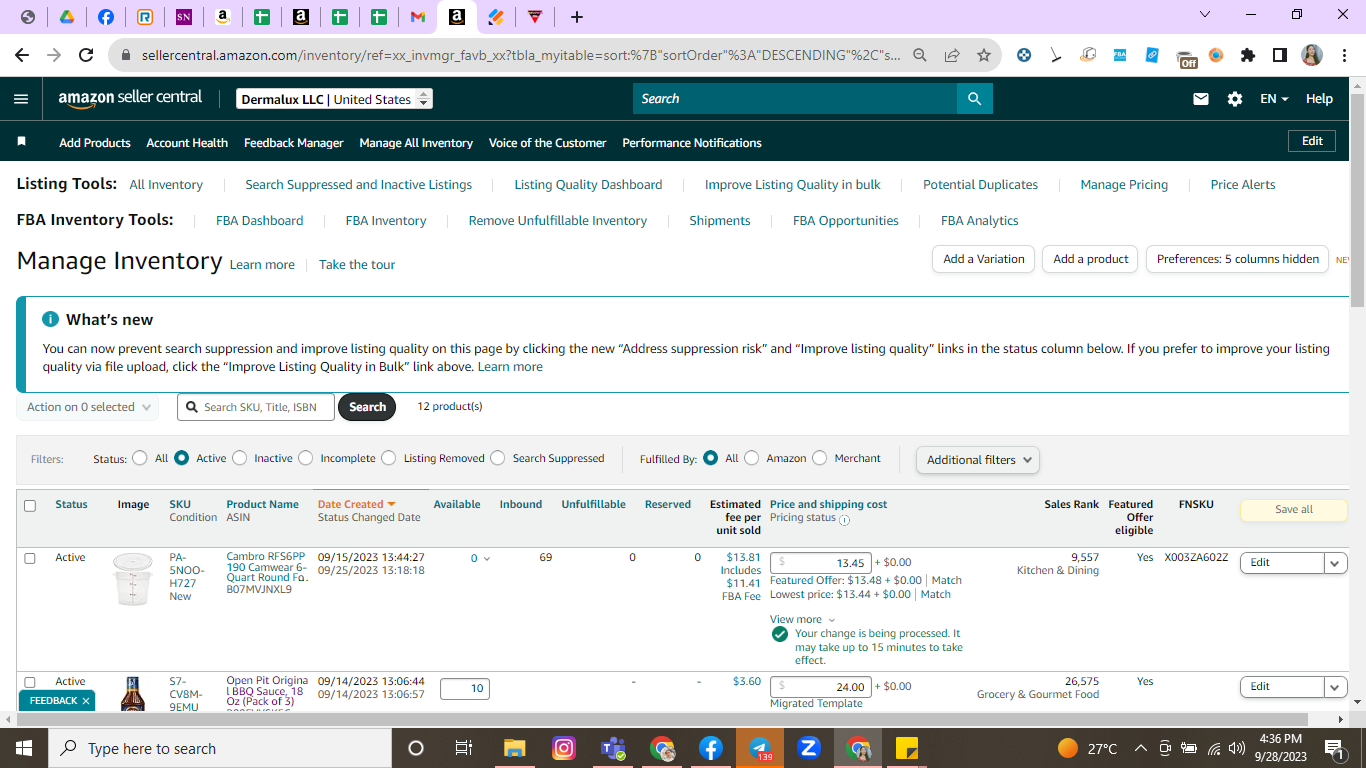Image resolution: width=1366 pixels, height=768 pixels.
Task: Open the dropdown arrow beside Cambro row Edit
Action: [1336, 563]
